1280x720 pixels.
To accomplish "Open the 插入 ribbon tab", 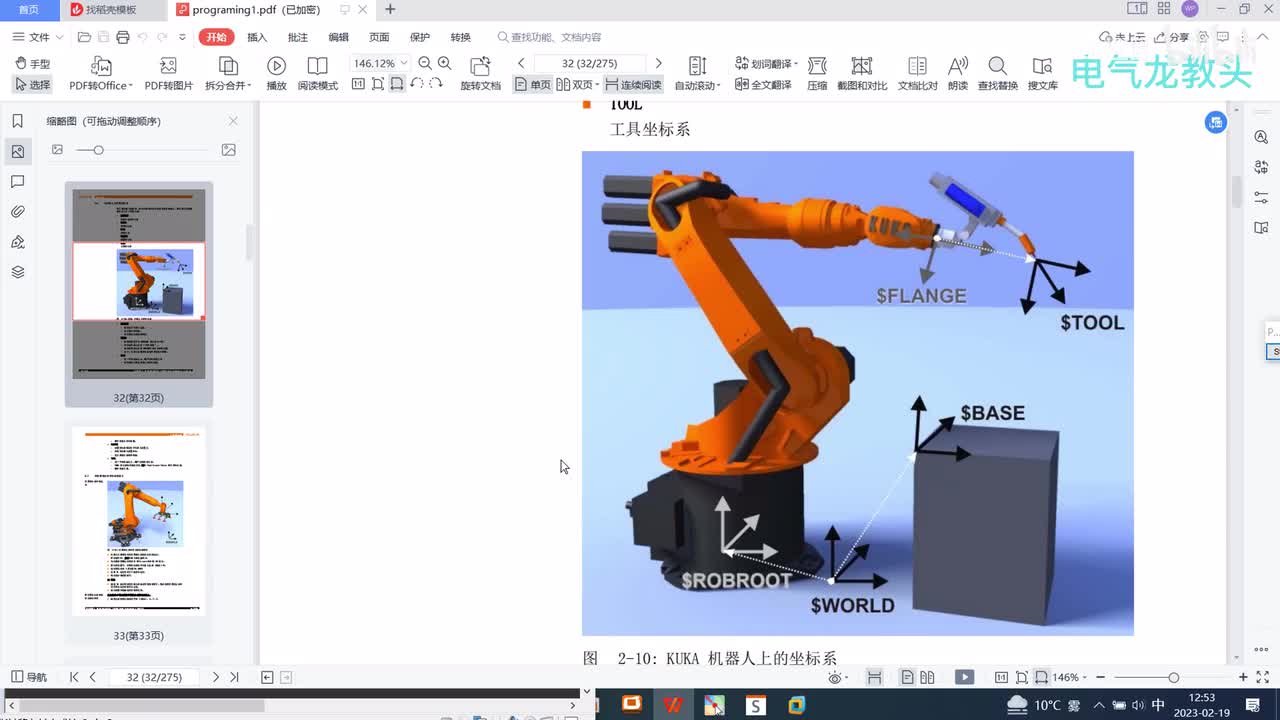I will [x=257, y=37].
